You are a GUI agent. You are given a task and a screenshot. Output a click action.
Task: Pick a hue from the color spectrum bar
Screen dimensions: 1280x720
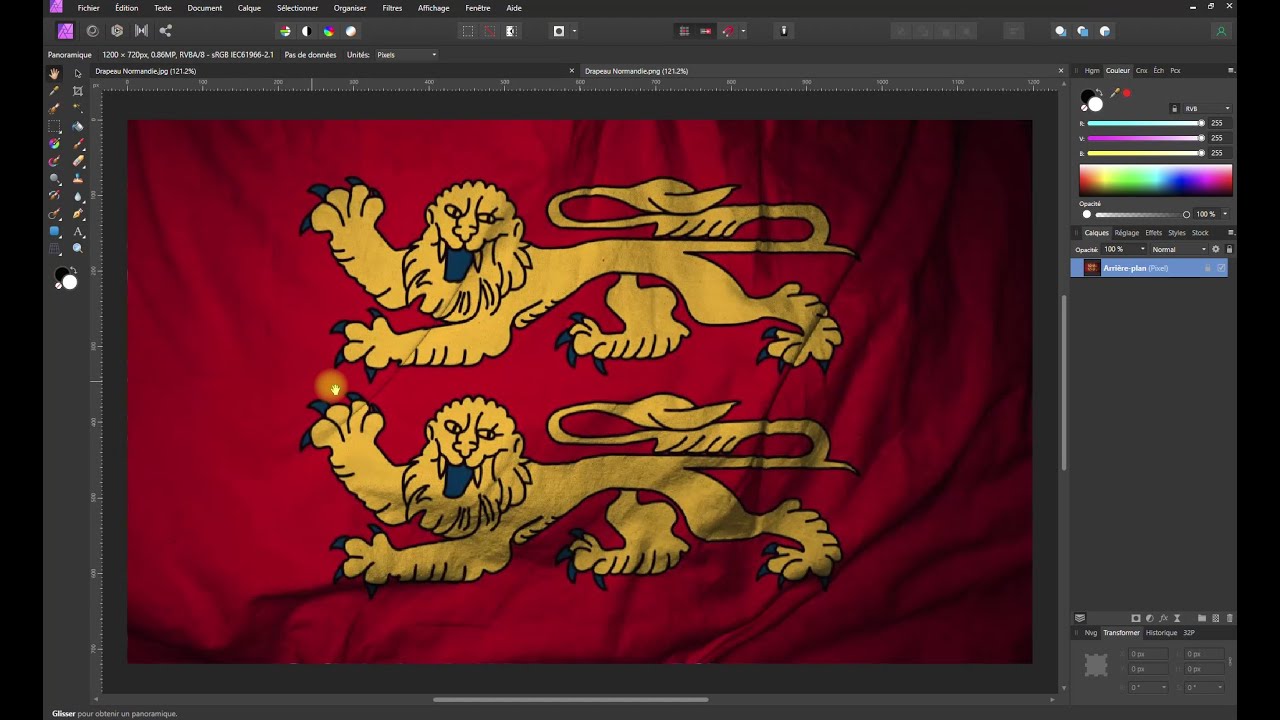click(1156, 179)
